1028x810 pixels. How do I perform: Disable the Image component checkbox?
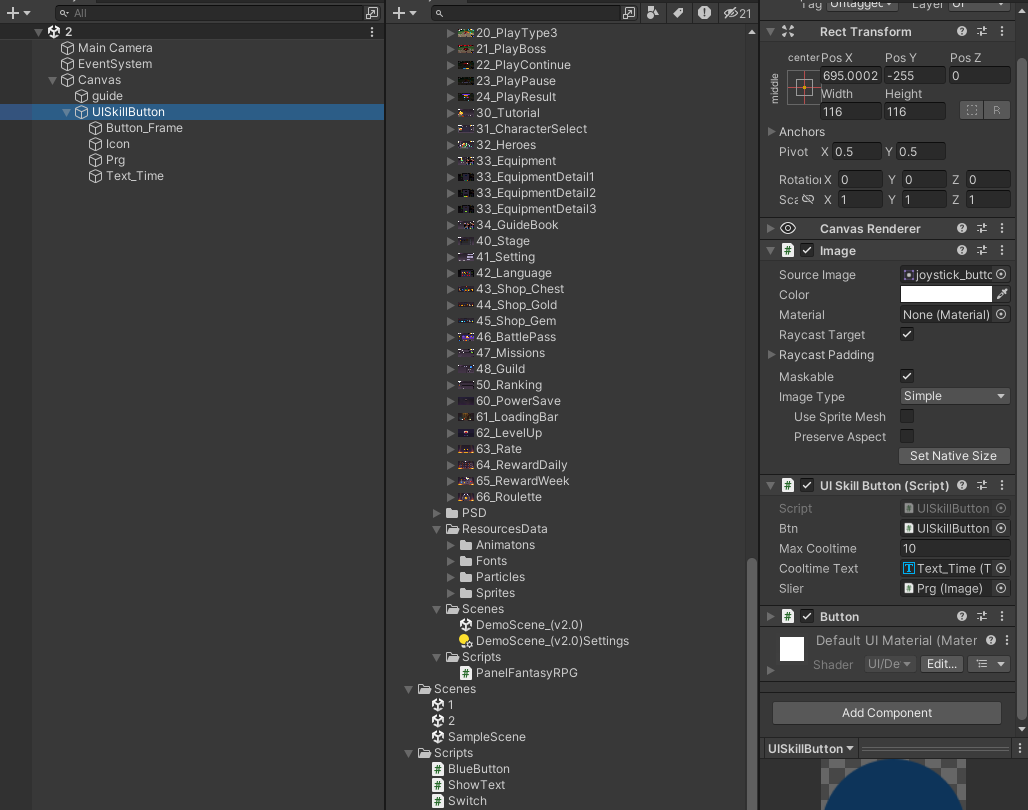point(807,251)
